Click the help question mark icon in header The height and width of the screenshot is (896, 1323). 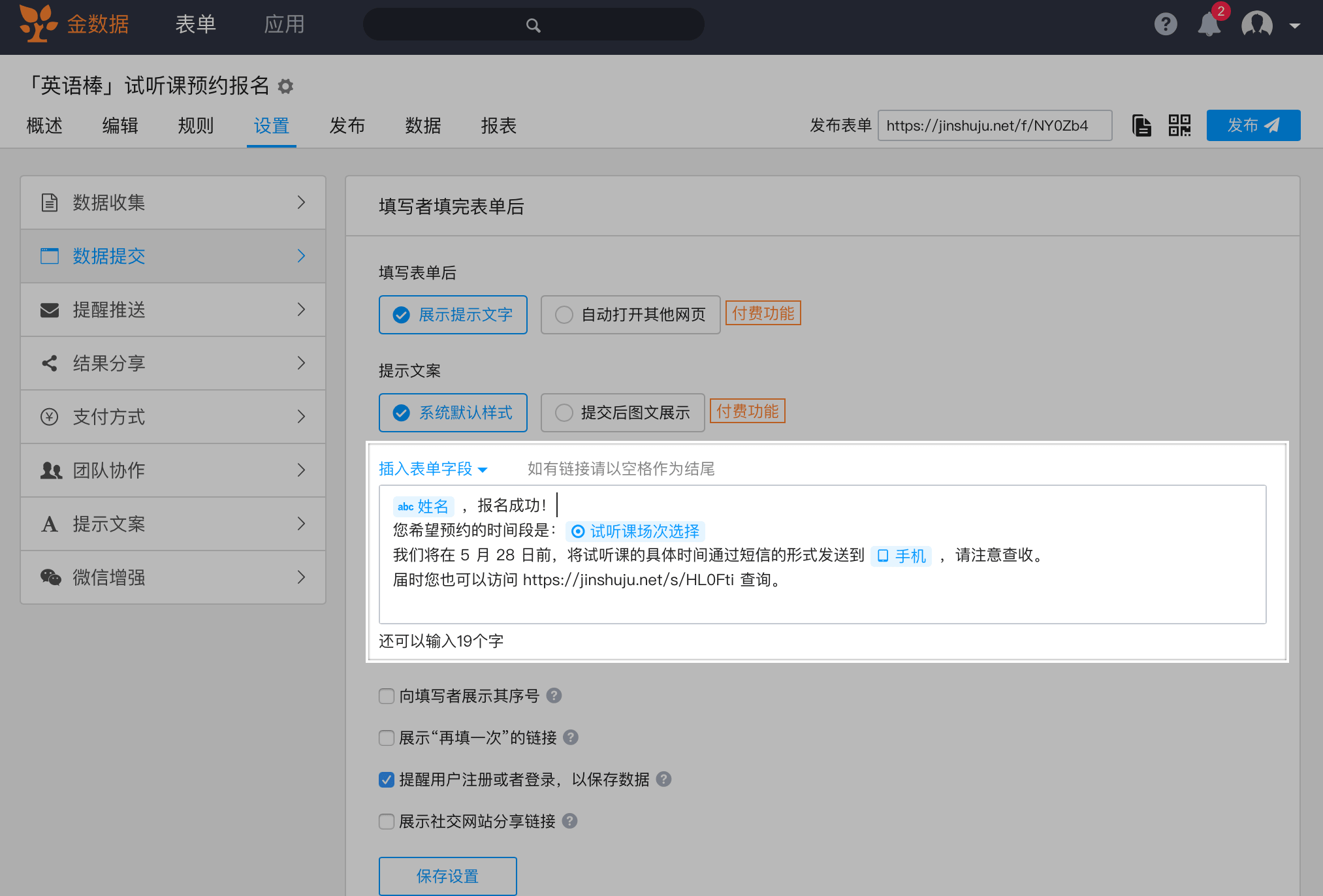(x=1166, y=25)
